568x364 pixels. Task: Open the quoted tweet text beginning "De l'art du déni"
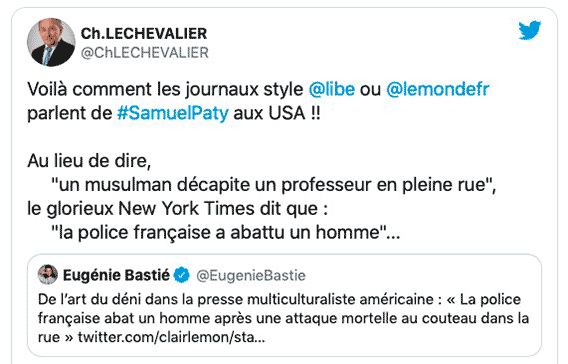284,318
